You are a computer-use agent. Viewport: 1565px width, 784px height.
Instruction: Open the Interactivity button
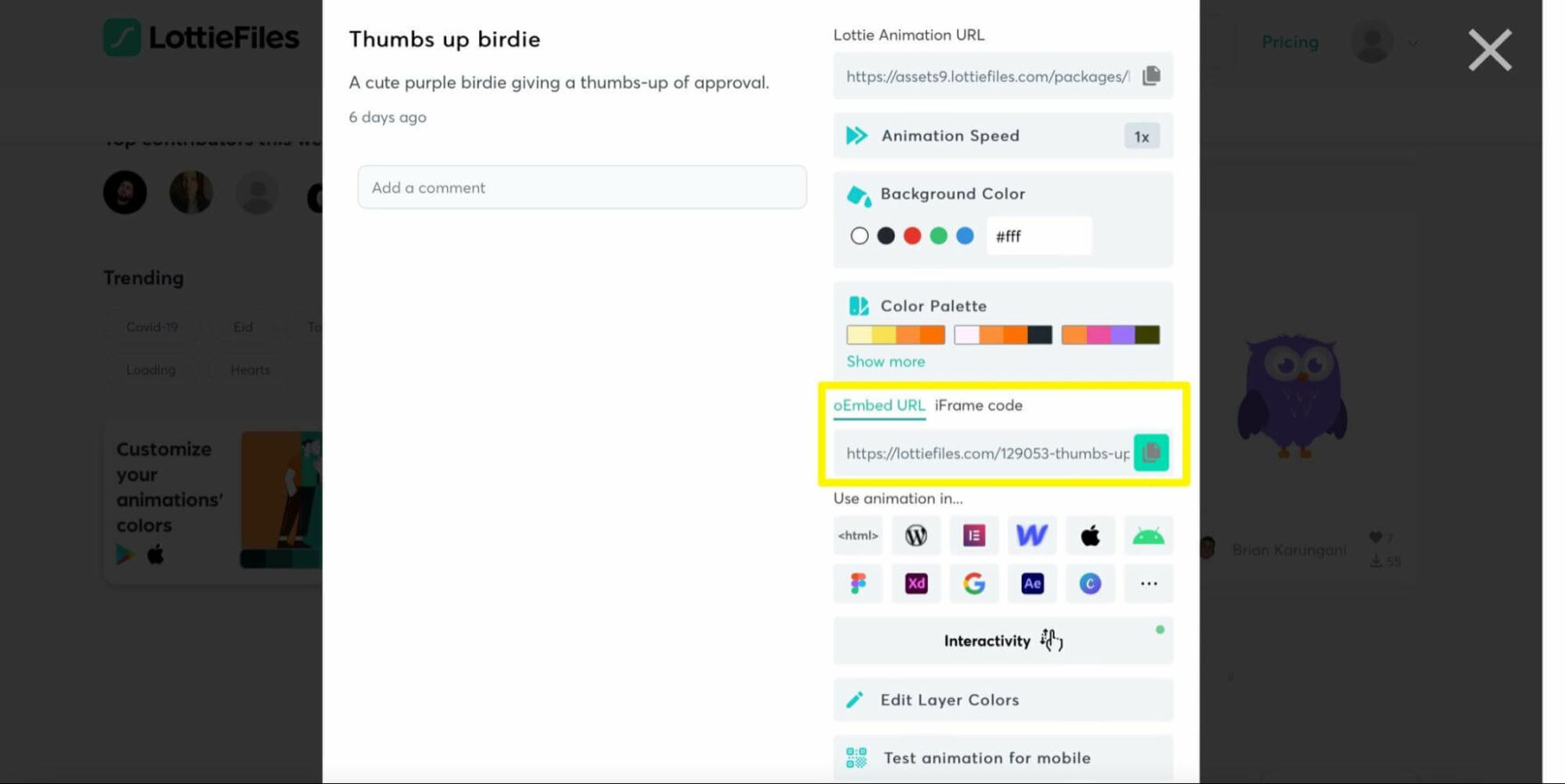coord(1003,640)
